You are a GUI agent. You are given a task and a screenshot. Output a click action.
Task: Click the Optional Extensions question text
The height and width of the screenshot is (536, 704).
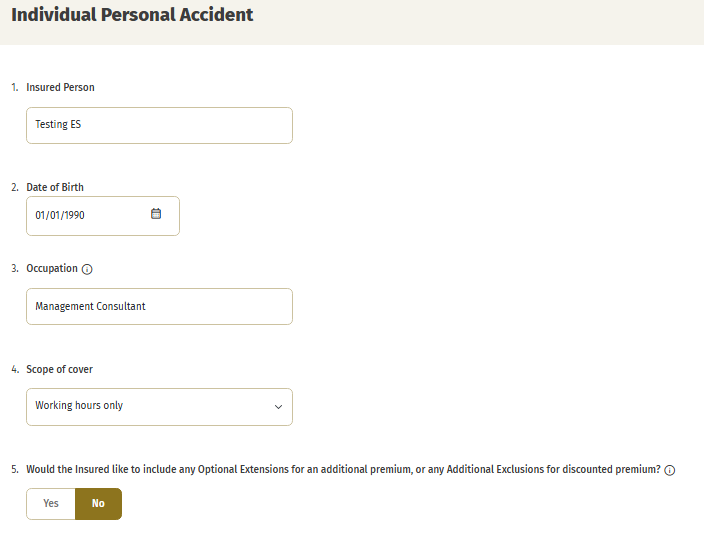[x=343, y=469]
